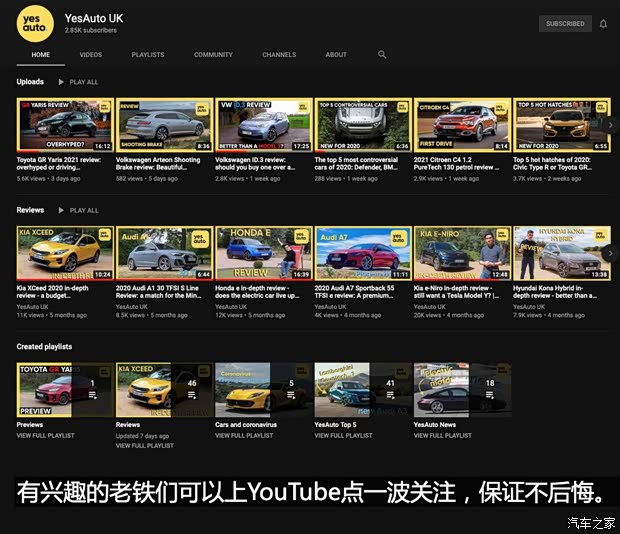Open Citroen C4 first drive thumbnail
The height and width of the screenshot is (534, 620).
click(462, 125)
